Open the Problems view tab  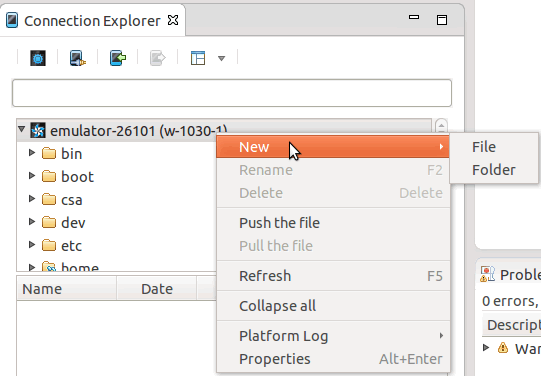pos(510,275)
